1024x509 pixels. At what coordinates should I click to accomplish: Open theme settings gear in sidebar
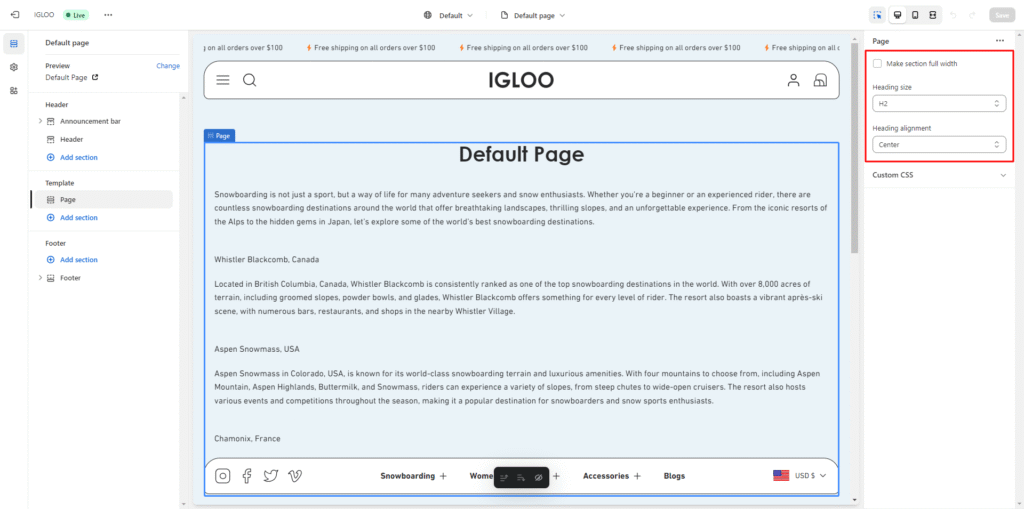coord(14,67)
